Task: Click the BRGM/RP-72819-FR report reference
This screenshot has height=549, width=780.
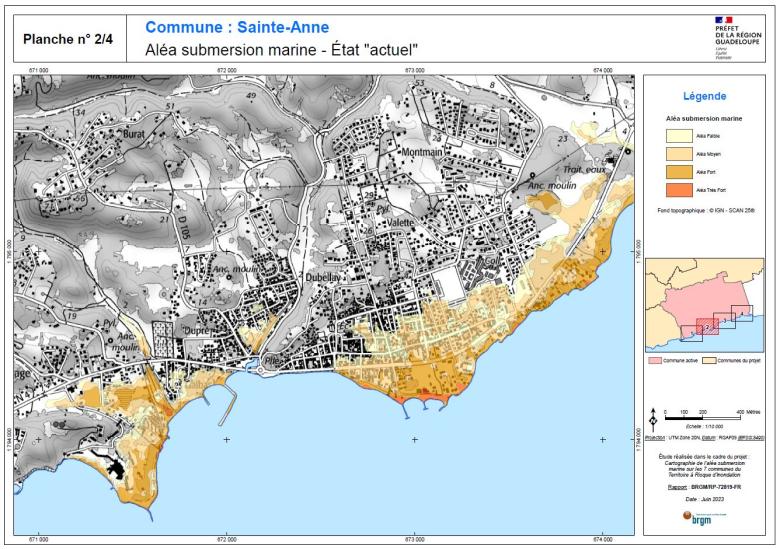Action: click(712, 487)
